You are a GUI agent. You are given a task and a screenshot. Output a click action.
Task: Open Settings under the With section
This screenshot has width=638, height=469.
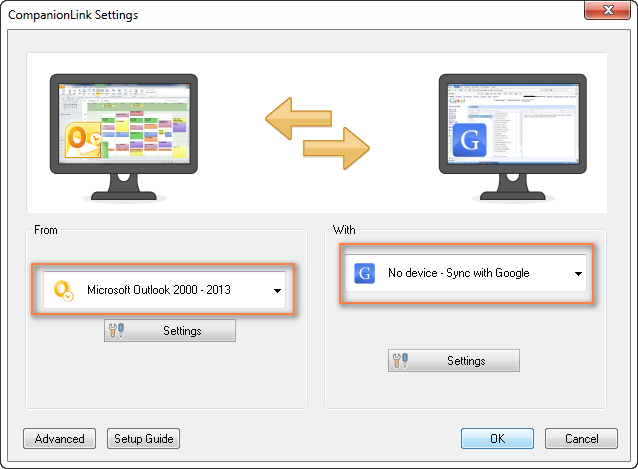[454, 360]
